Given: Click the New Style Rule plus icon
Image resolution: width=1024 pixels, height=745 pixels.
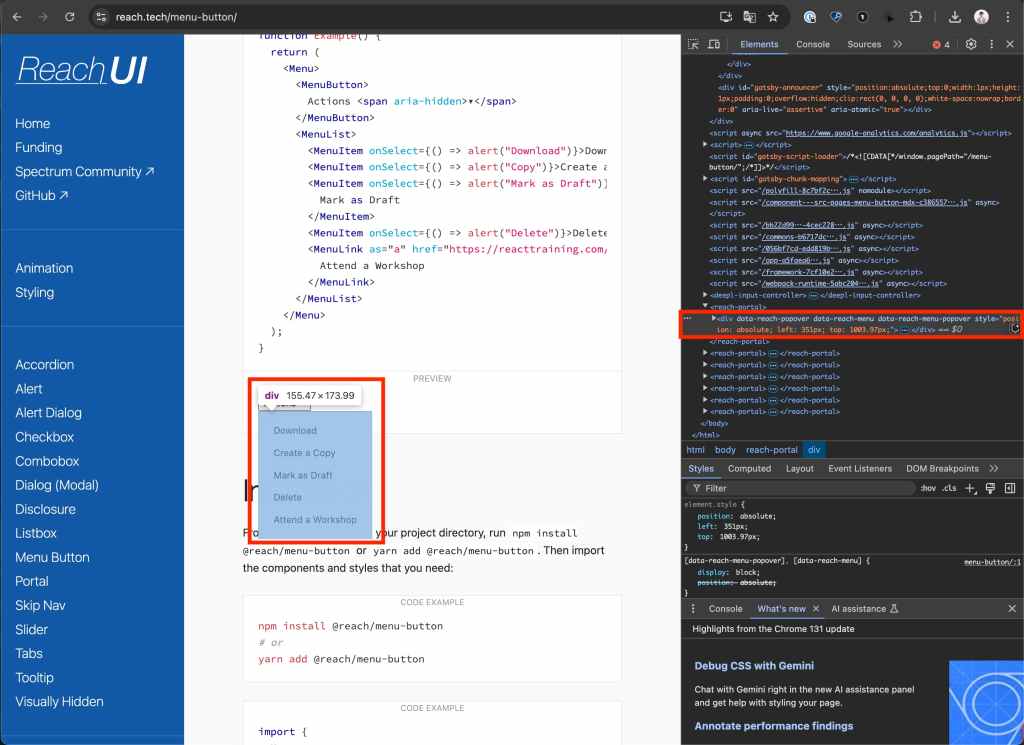Looking at the screenshot, I should click(x=969, y=488).
